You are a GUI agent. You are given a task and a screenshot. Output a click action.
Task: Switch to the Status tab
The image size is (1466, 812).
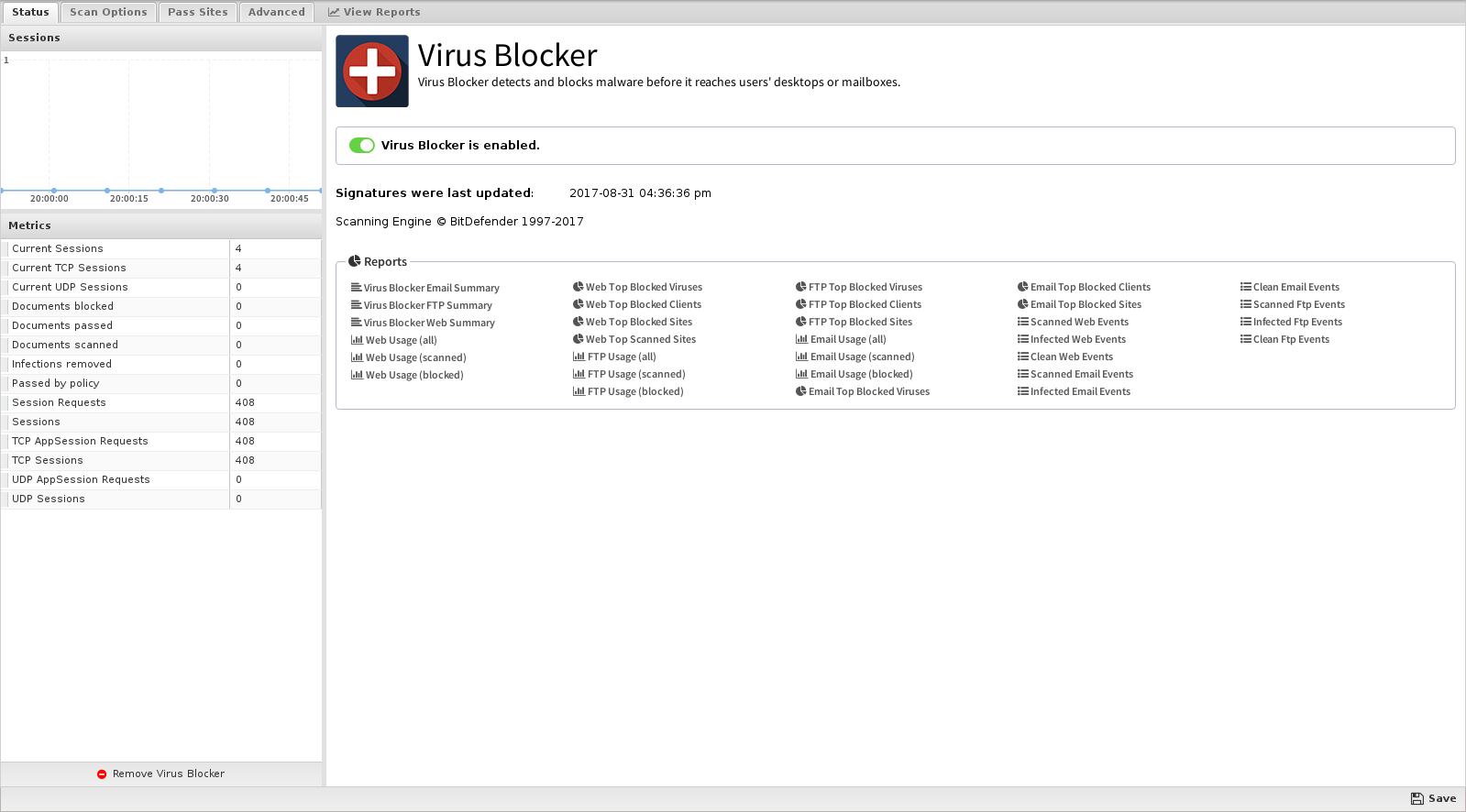[30, 12]
